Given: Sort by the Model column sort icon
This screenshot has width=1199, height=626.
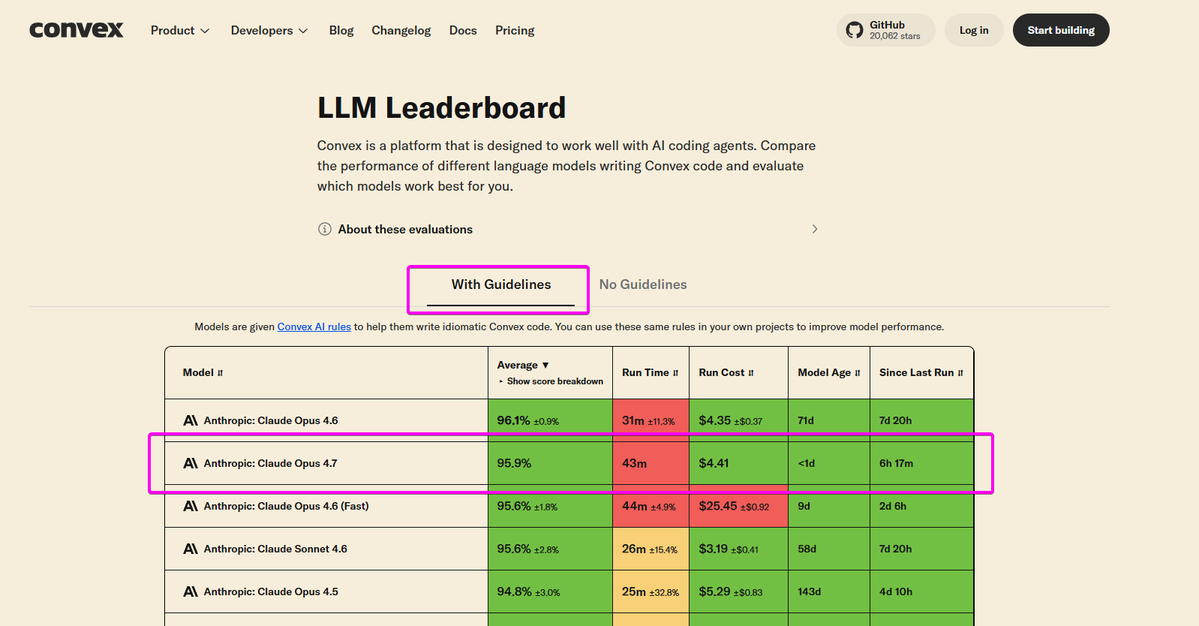Looking at the screenshot, I should pos(220,373).
